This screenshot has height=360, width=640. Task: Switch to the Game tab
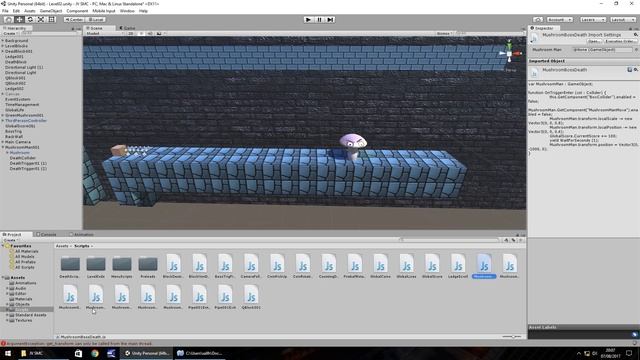(x=128, y=28)
